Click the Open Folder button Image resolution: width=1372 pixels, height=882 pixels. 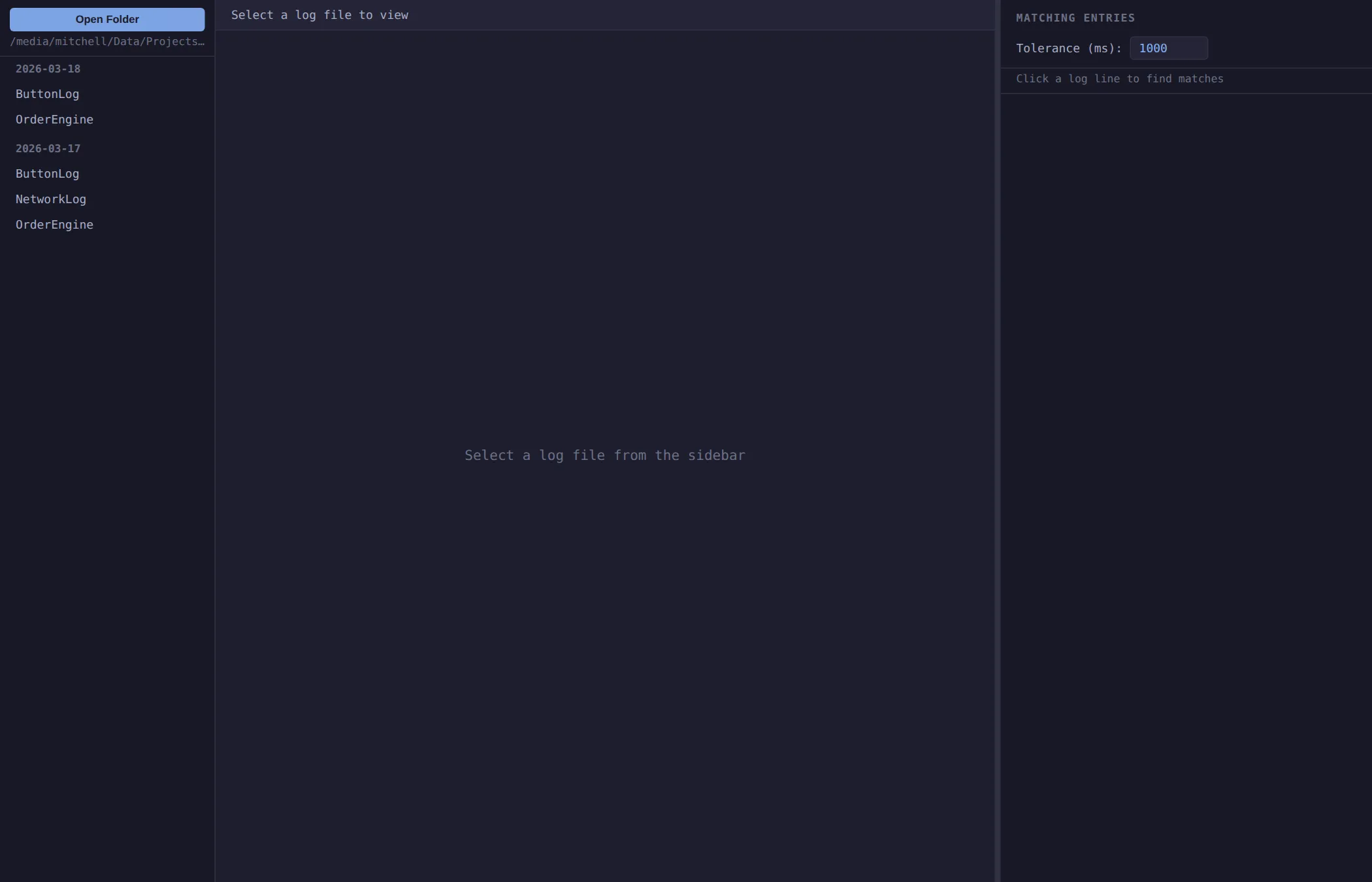[107, 20]
